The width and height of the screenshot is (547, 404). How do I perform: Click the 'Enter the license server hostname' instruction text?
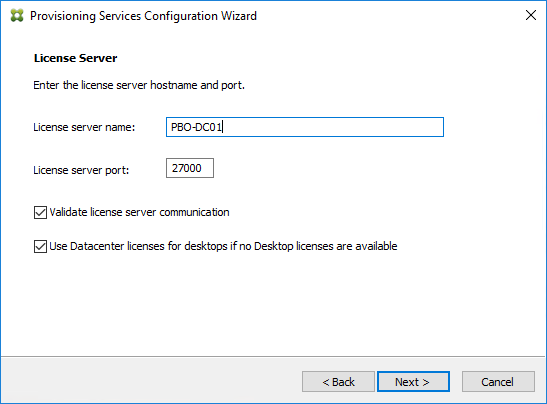[139, 85]
